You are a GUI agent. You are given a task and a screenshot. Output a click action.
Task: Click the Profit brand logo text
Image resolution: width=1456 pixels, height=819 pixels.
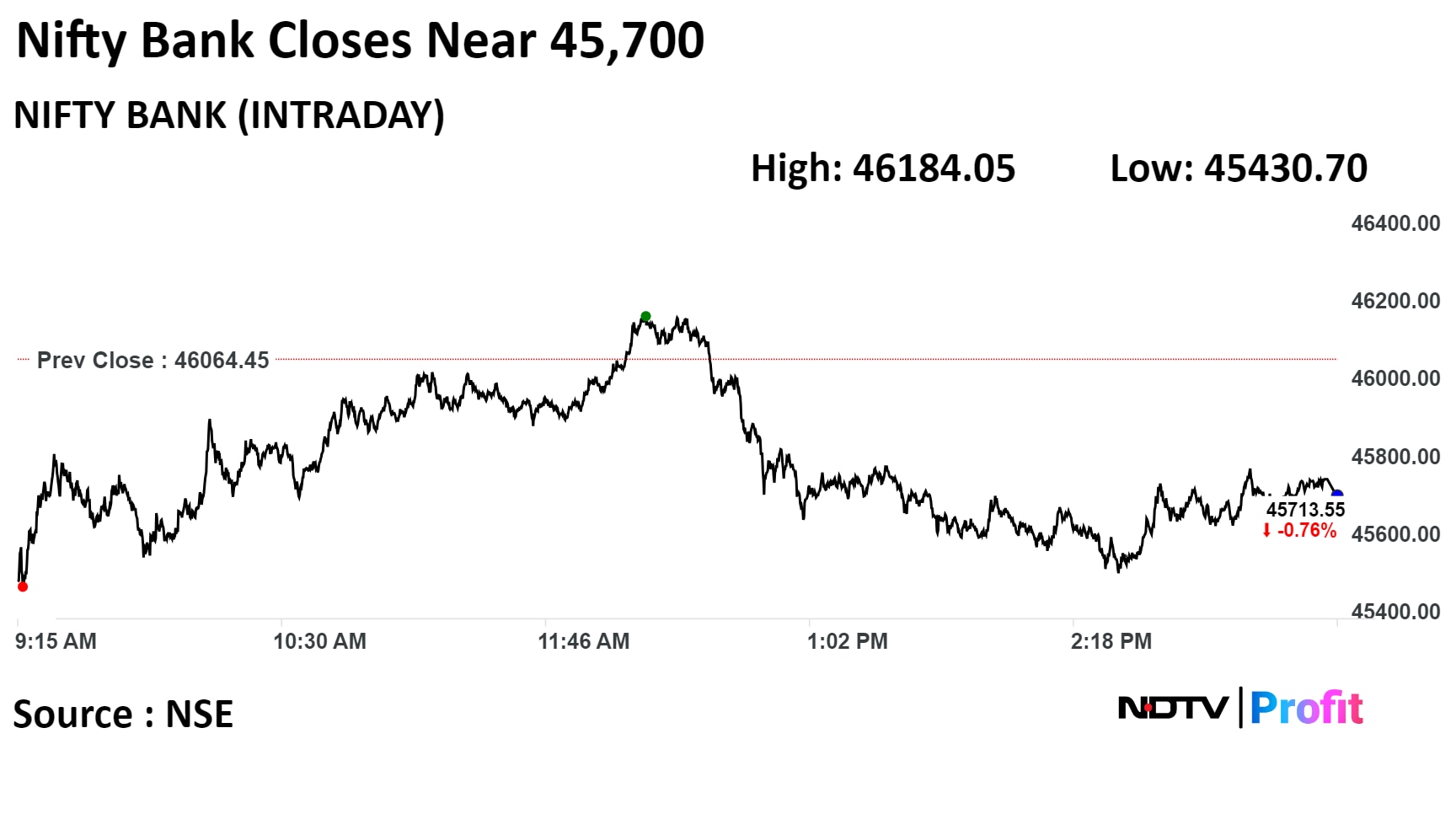coord(1306,708)
